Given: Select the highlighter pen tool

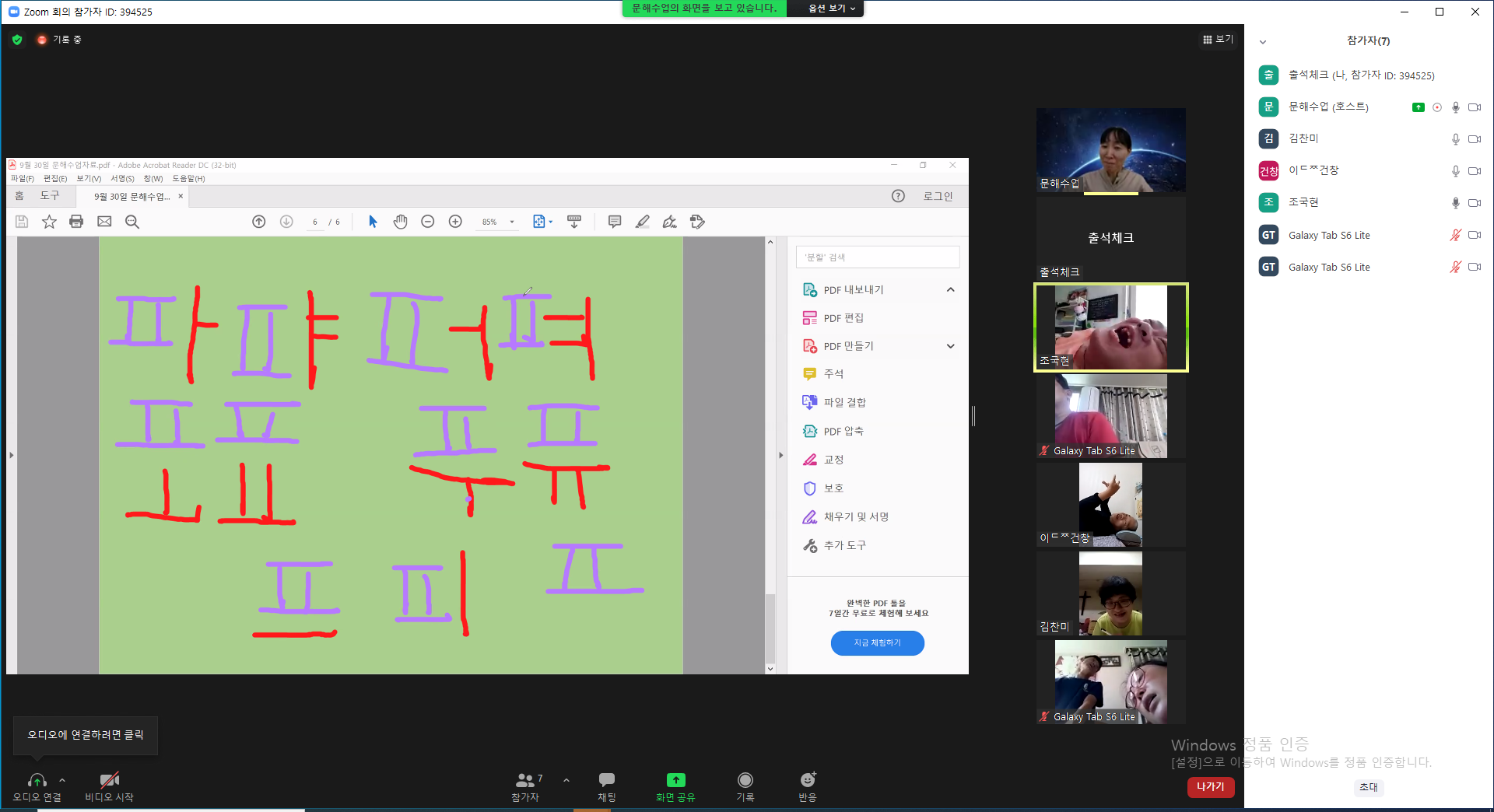Looking at the screenshot, I should point(642,222).
